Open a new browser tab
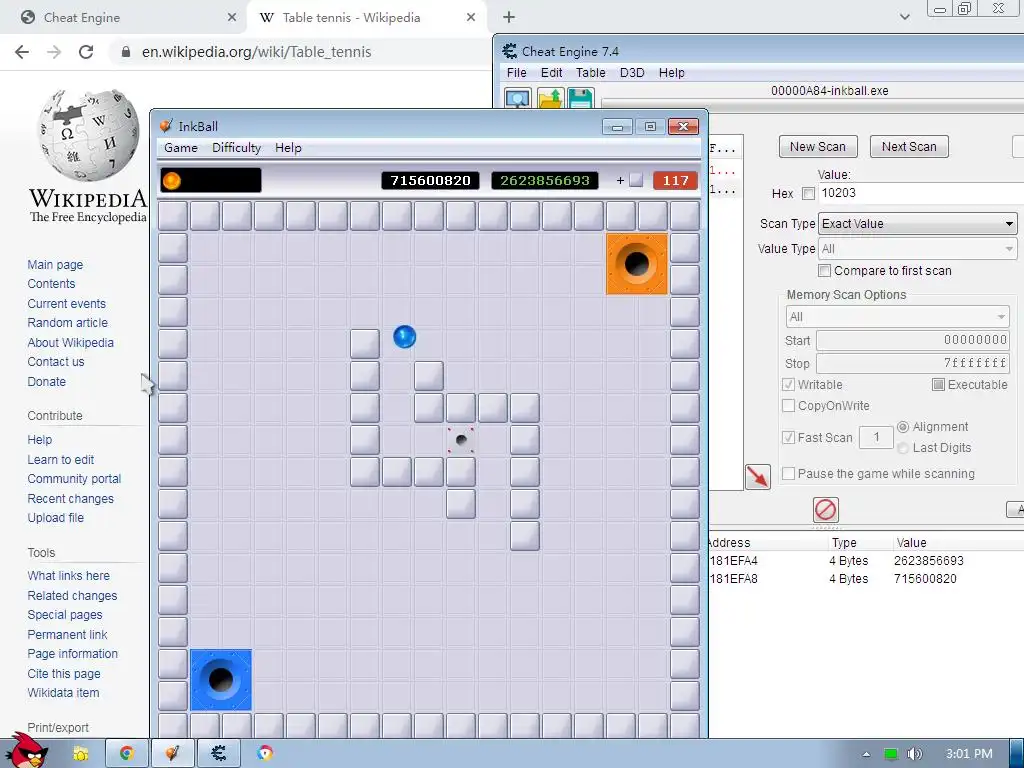The image size is (1024, 768). [509, 17]
